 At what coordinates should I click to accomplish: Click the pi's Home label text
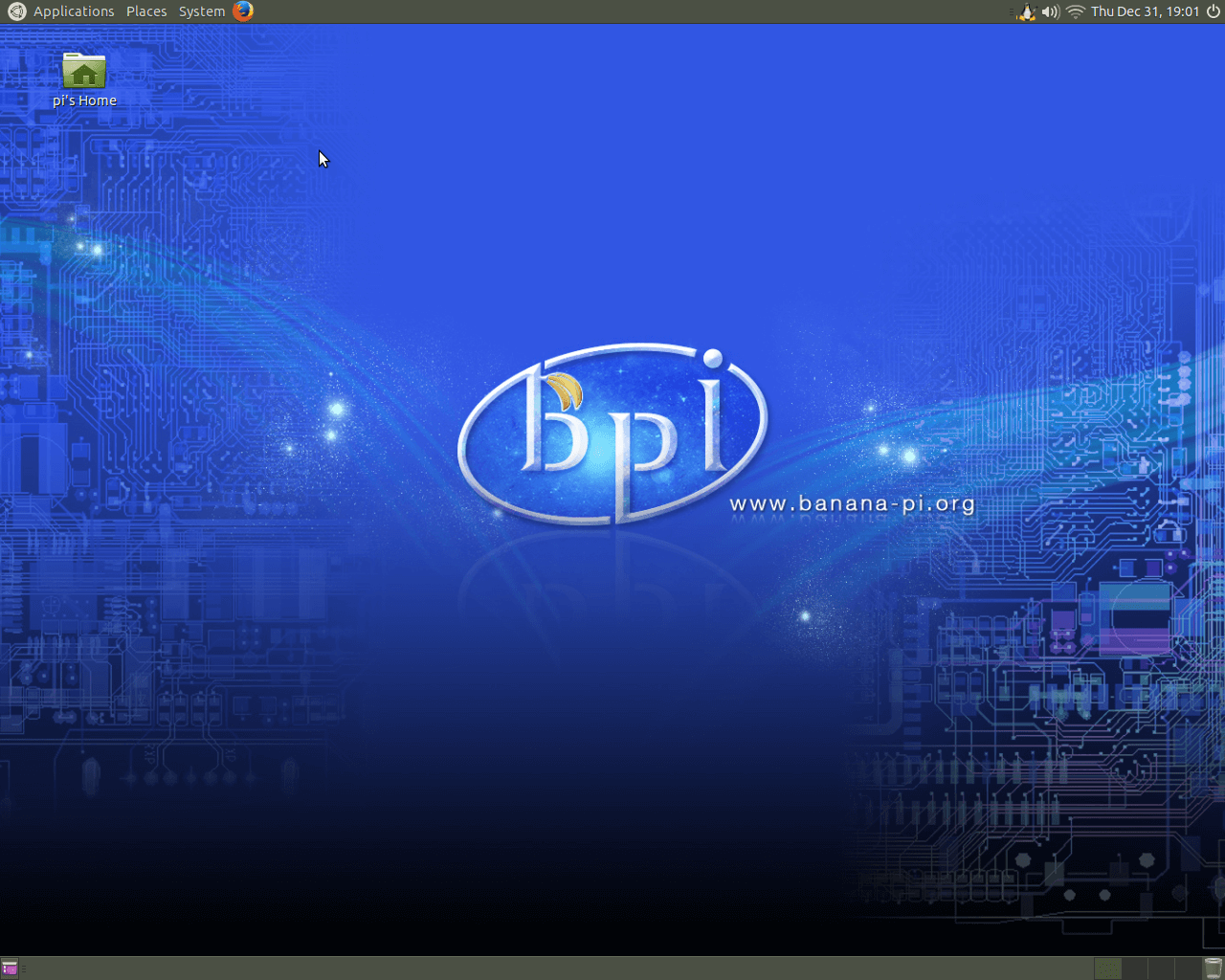(x=84, y=100)
